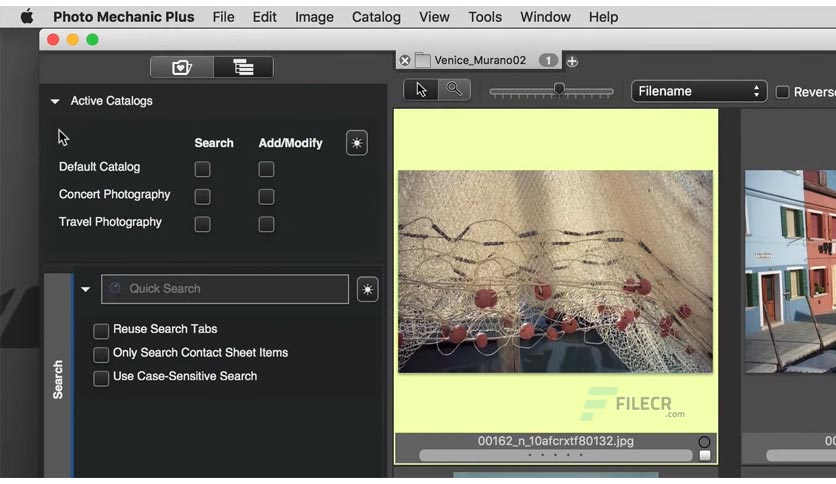
Task: Enable Add/Modify for Default Catalog
Action: [x=266, y=170]
